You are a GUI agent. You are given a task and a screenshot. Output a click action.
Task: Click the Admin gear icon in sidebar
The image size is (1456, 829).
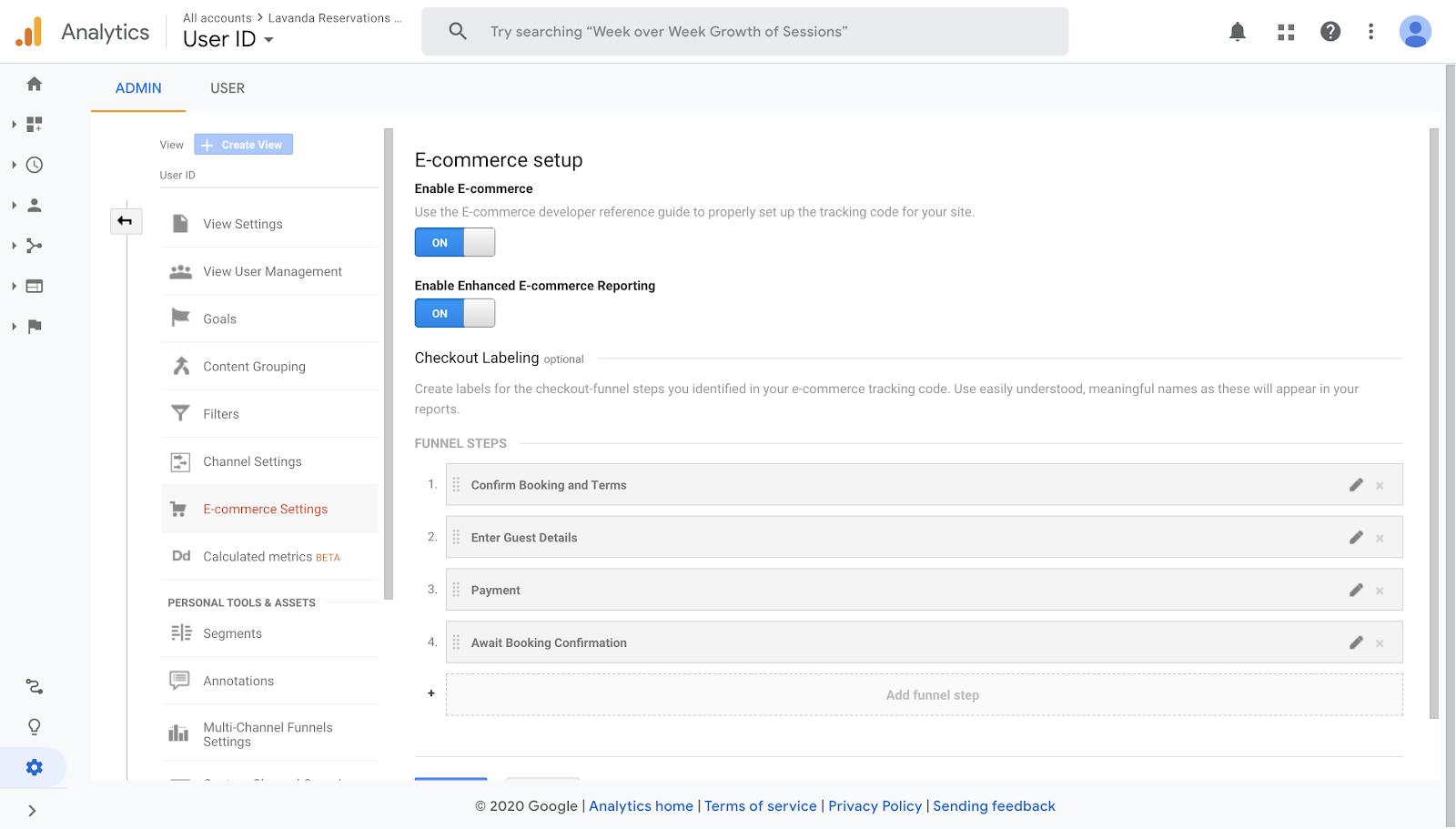35,767
